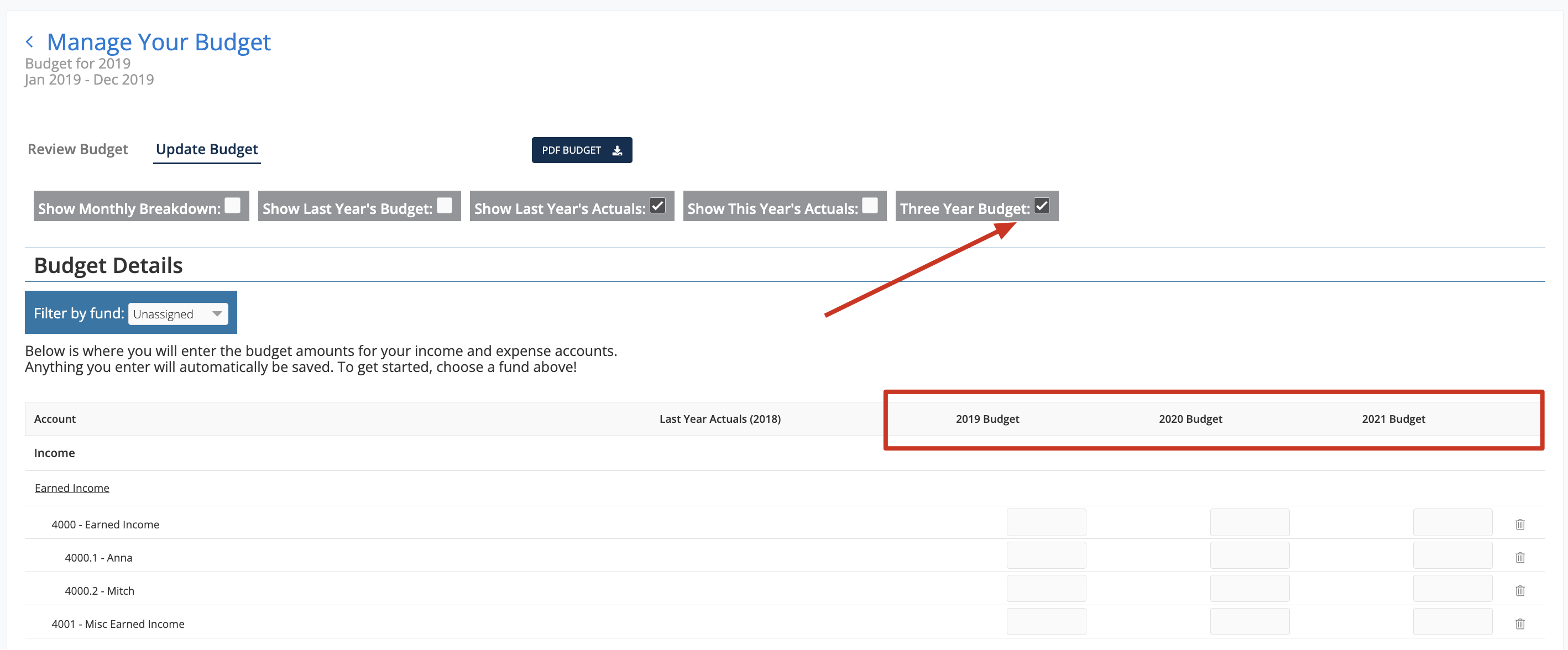Delete the 4001 - Misc Earned Income row
Image resolution: width=1568 pixels, height=650 pixels.
coord(1519,623)
